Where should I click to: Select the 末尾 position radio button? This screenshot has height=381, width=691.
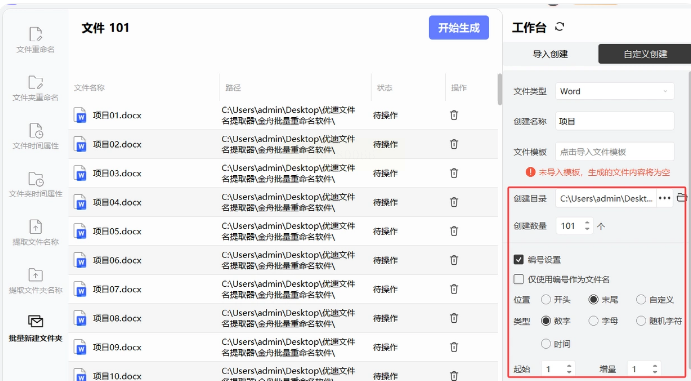[594, 300]
